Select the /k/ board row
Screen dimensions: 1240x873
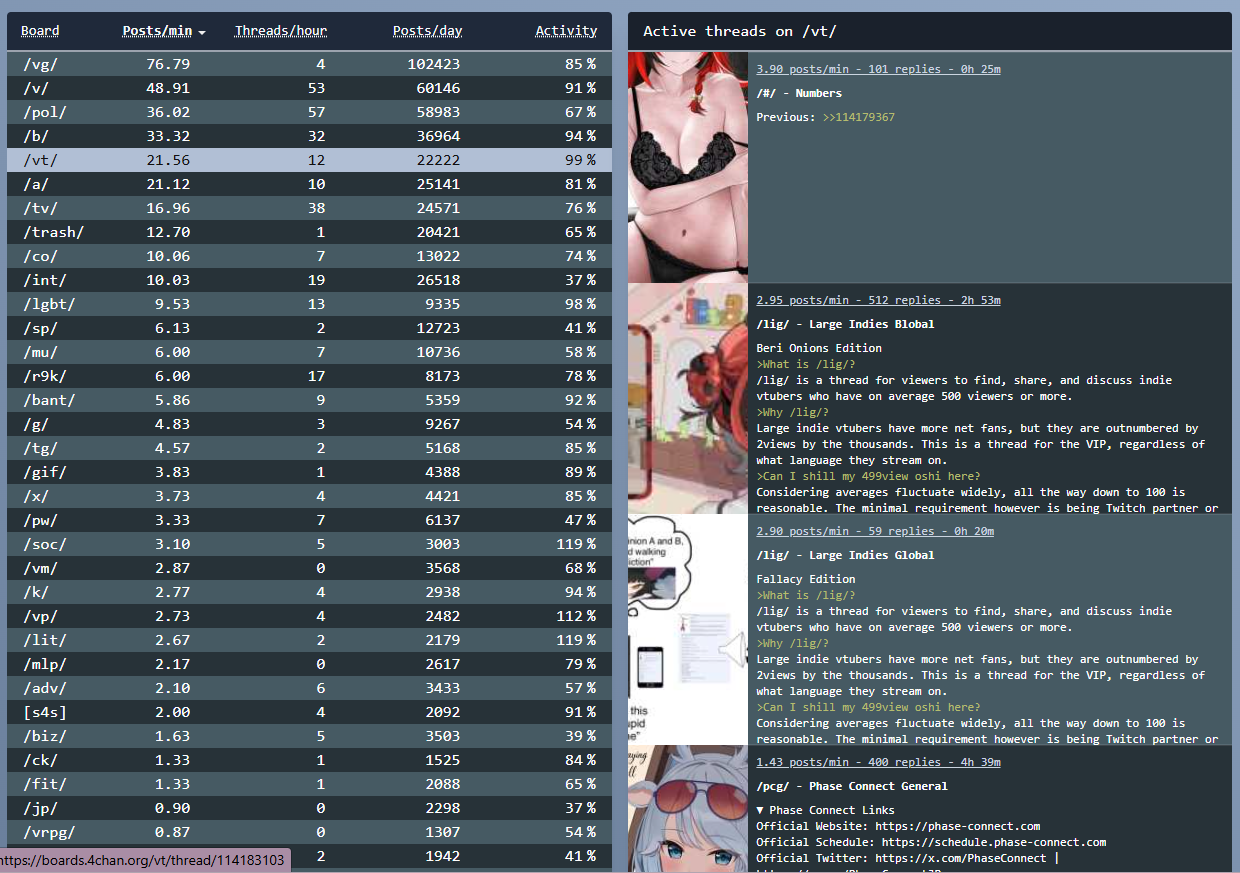(309, 592)
